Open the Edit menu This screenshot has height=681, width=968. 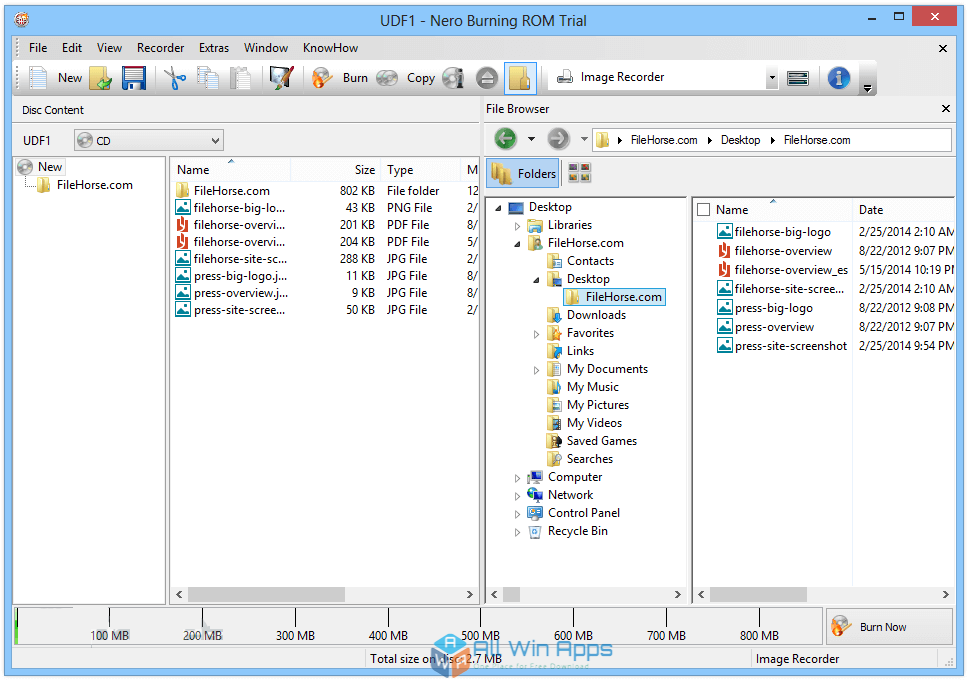[x=72, y=48]
